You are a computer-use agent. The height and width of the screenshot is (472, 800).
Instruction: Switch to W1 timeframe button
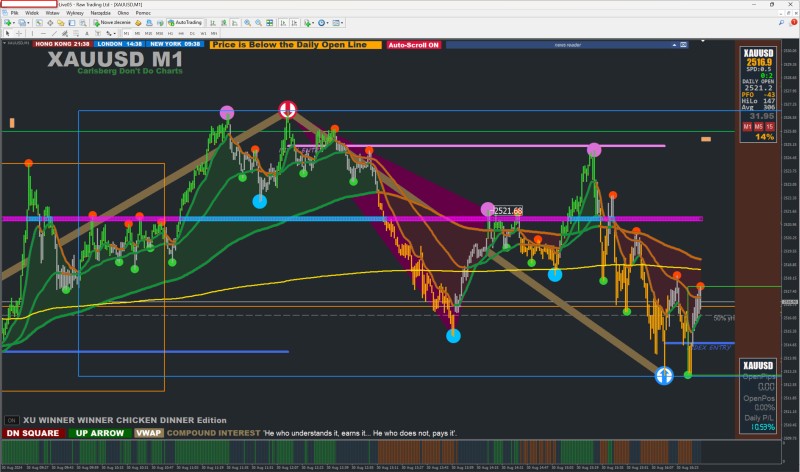[203, 33]
